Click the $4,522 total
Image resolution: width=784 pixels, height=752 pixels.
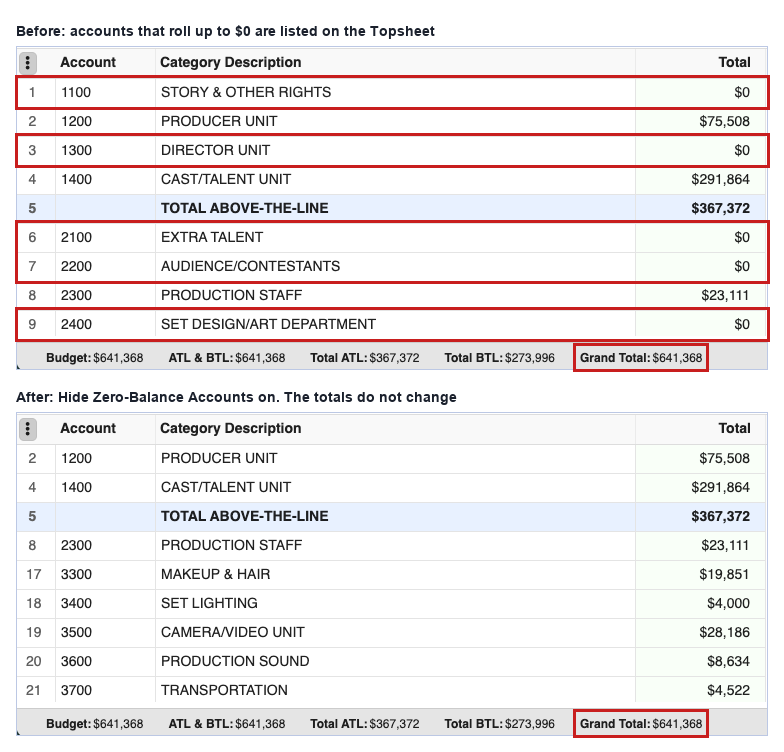coord(728,690)
